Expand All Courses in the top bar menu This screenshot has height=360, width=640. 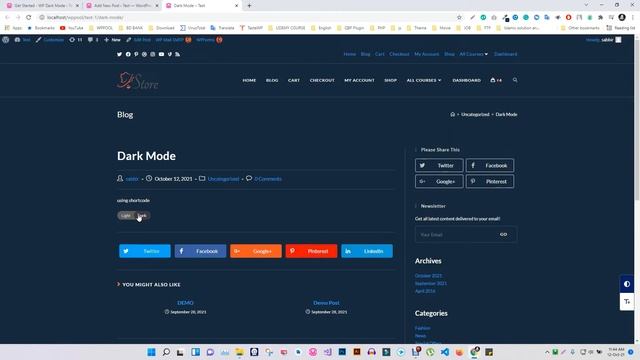point(473,54)
